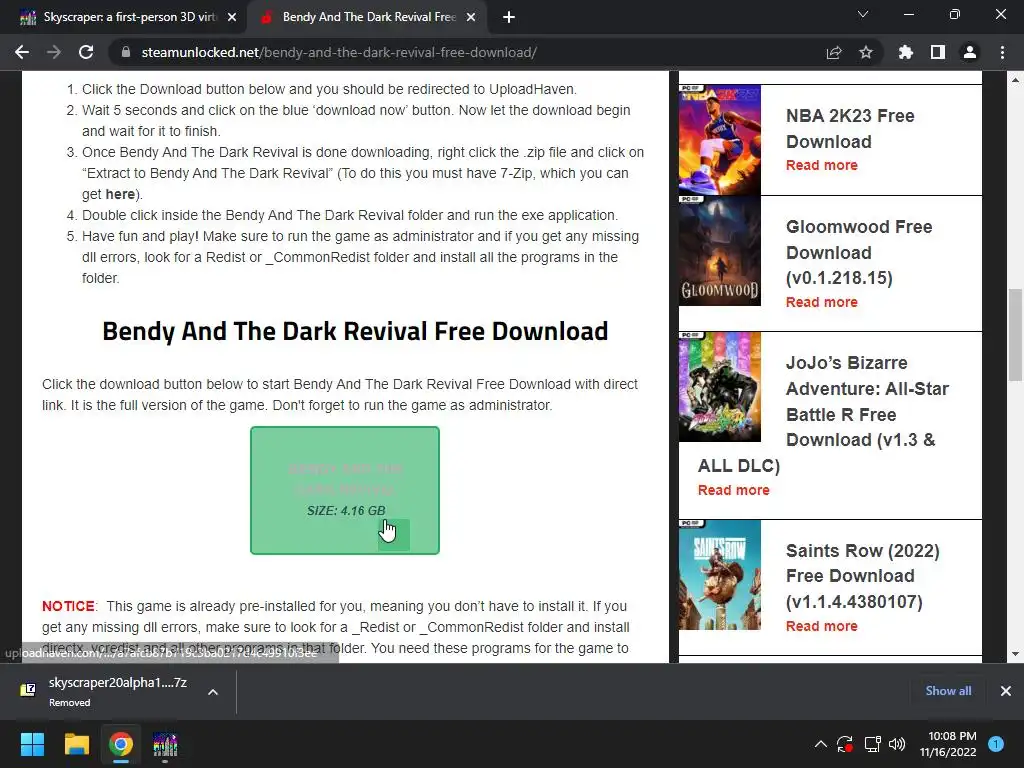Bookmark this page with star
Screen dimensions: 1024x768
click(x=866, y=52)
